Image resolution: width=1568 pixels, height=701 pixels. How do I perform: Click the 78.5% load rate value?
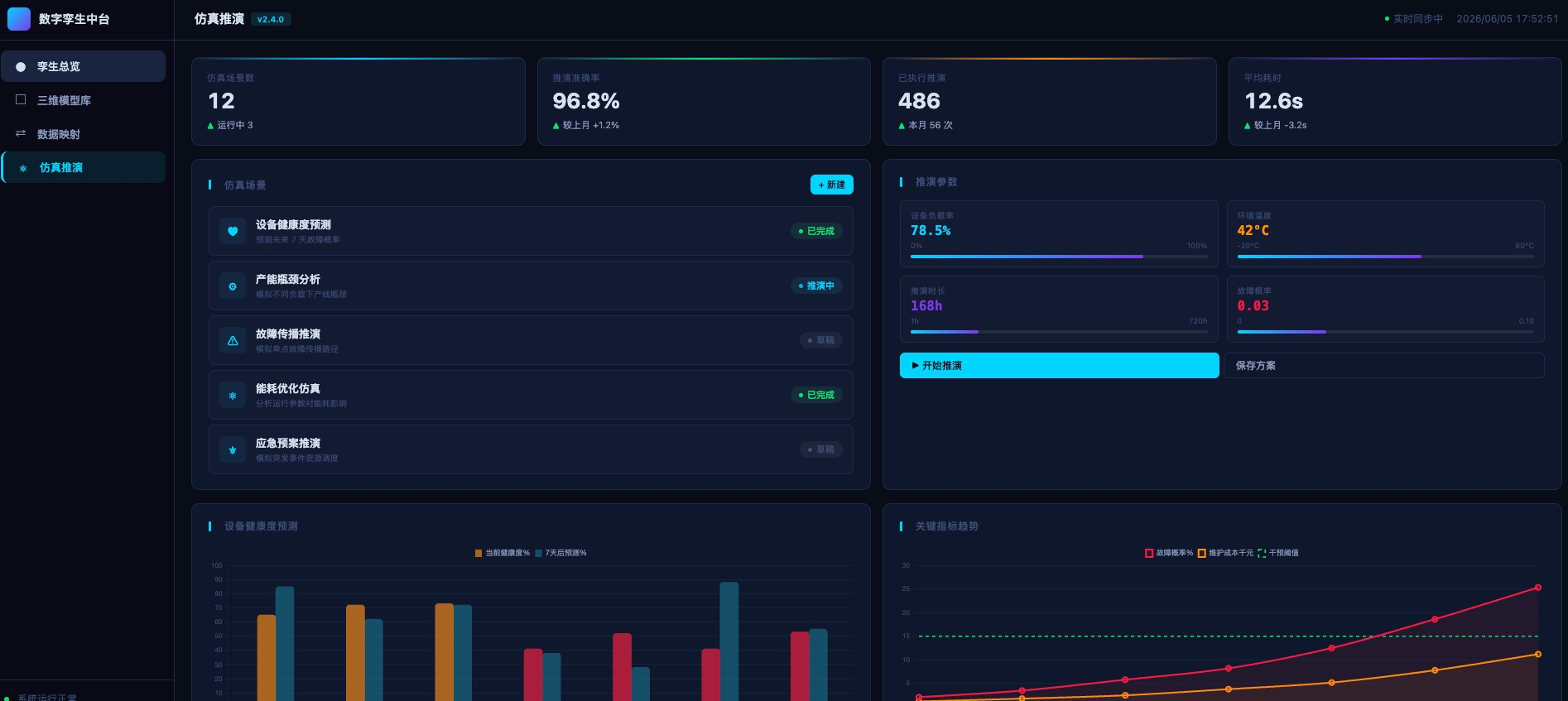[x=931, y=231]
